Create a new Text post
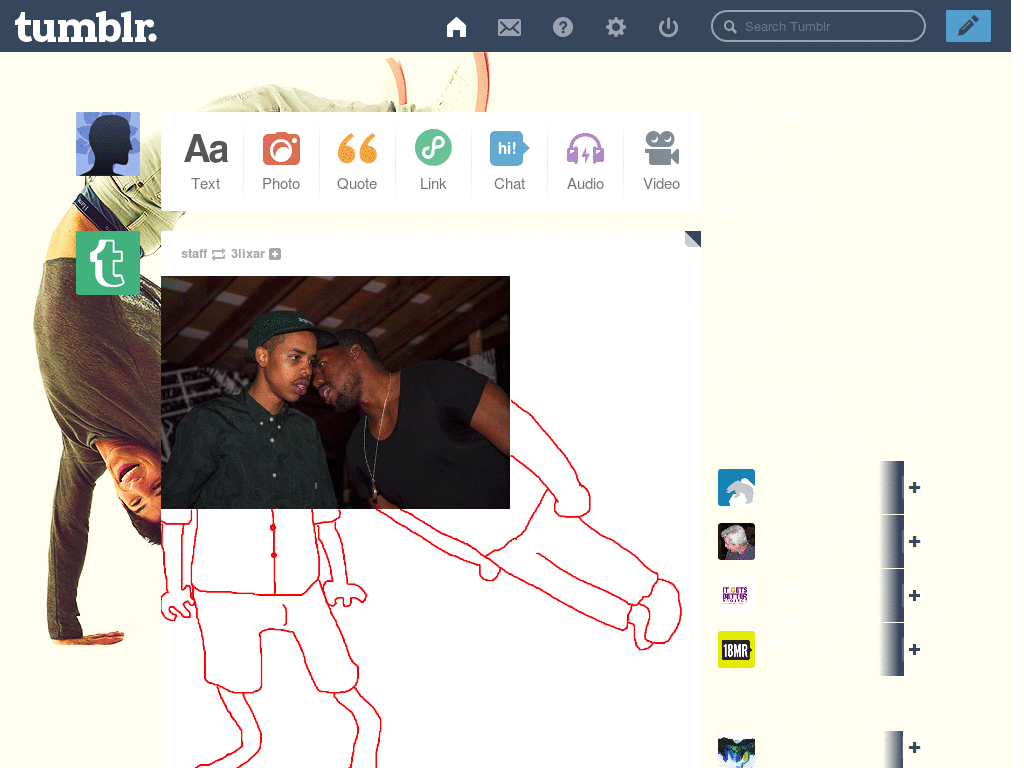Viewport: 1024px width, 768px height. coord(206,161)
